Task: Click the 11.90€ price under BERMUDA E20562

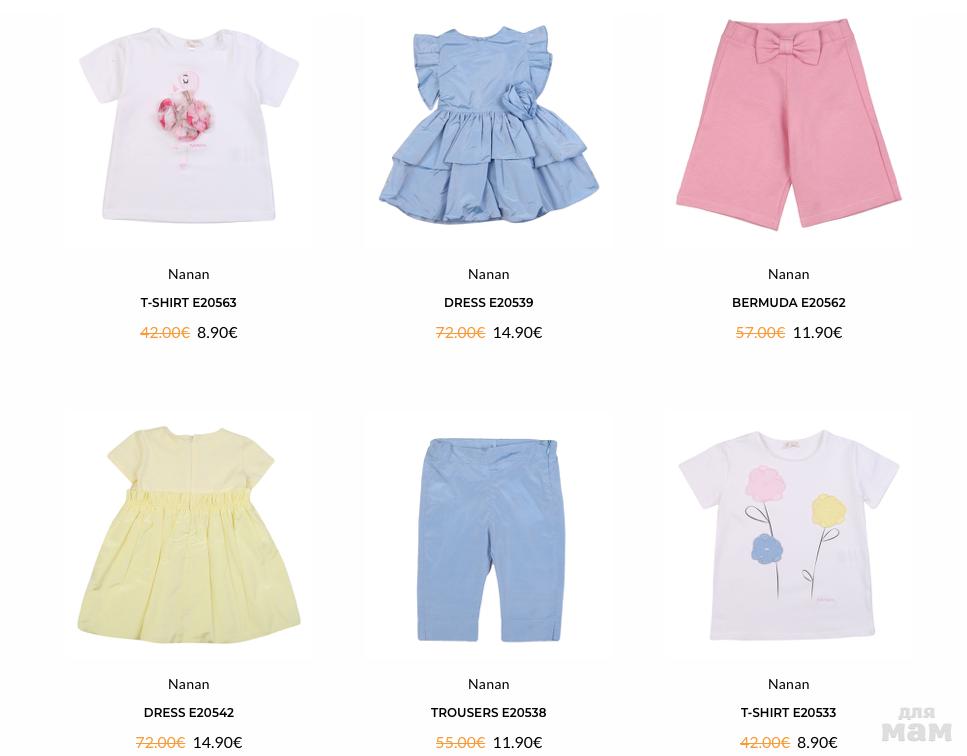Action: pos(817,333)
